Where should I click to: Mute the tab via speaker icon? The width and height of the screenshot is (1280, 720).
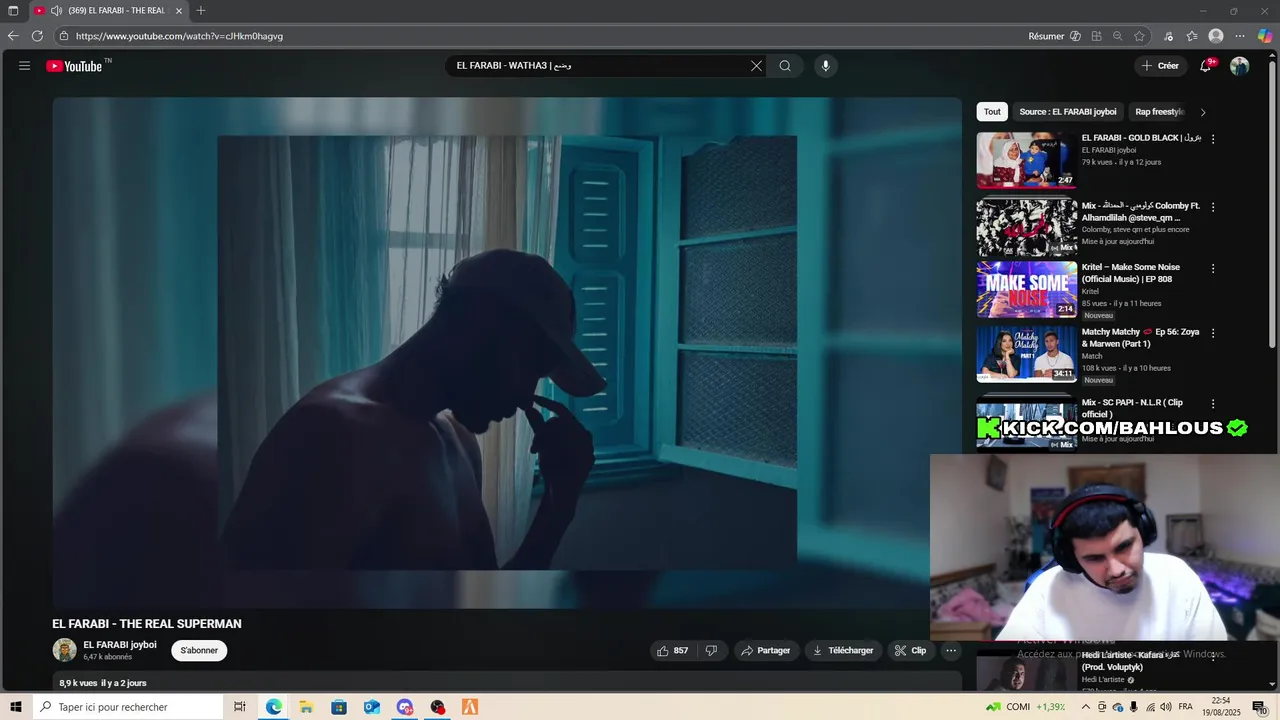click(57, 10)
